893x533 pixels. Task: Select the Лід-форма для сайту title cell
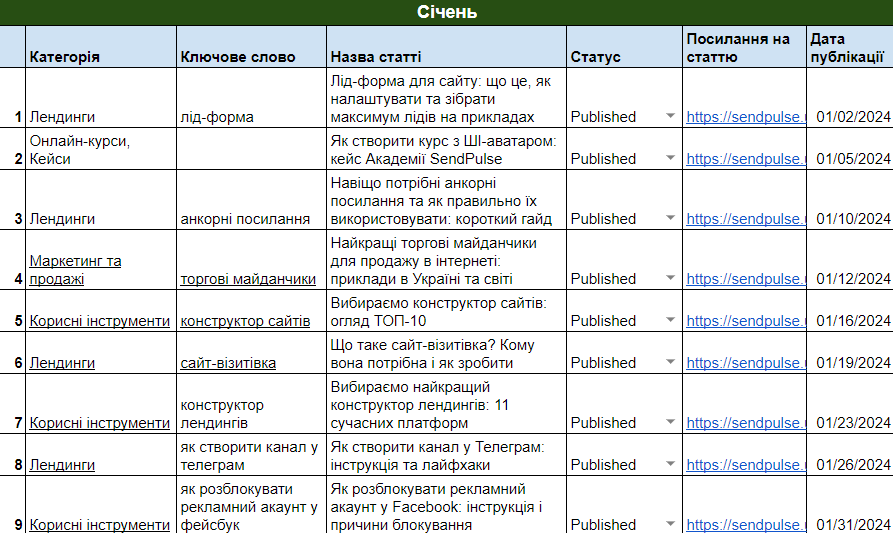click(x=446, y=97)
